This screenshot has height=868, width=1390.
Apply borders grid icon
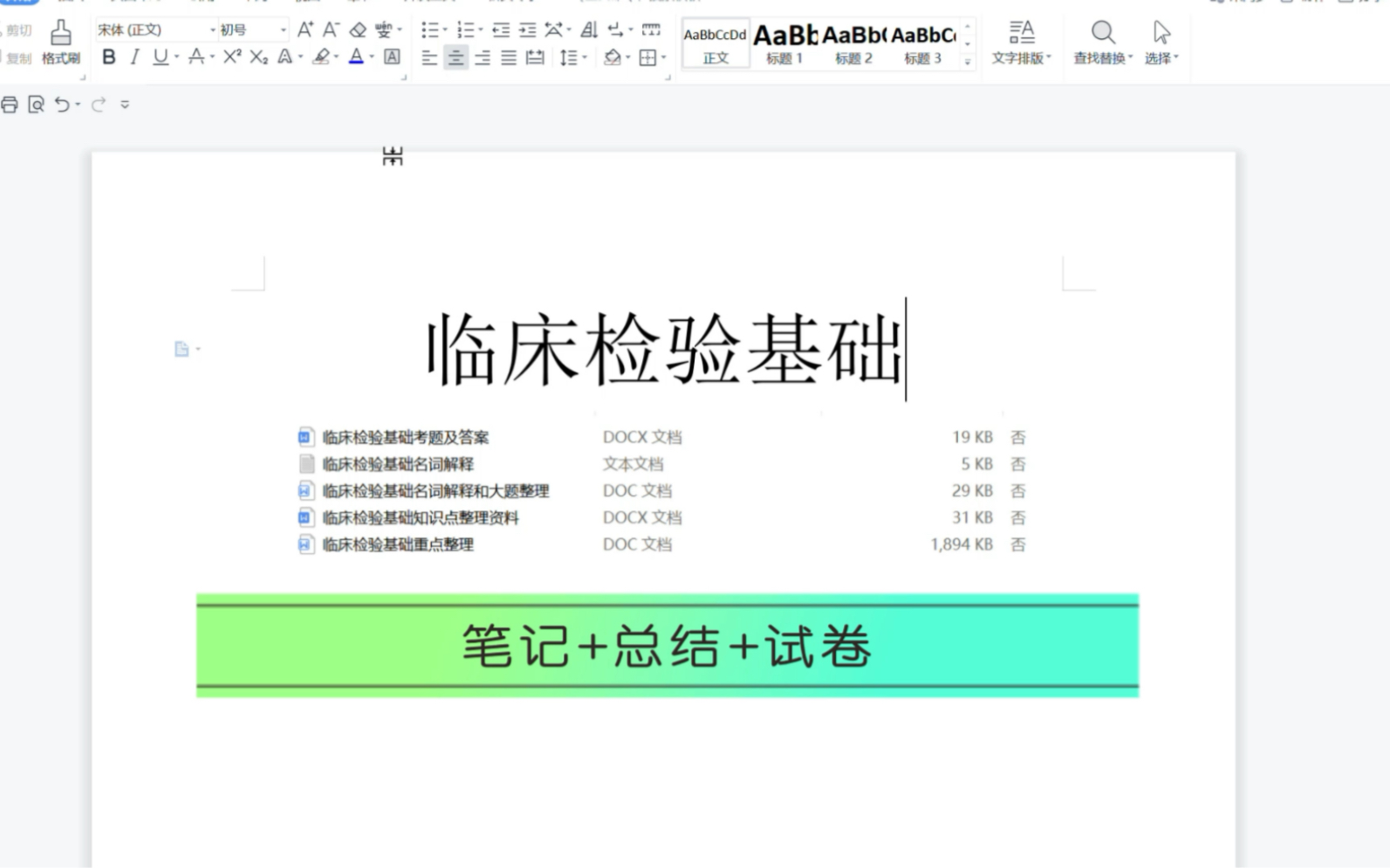647,58
